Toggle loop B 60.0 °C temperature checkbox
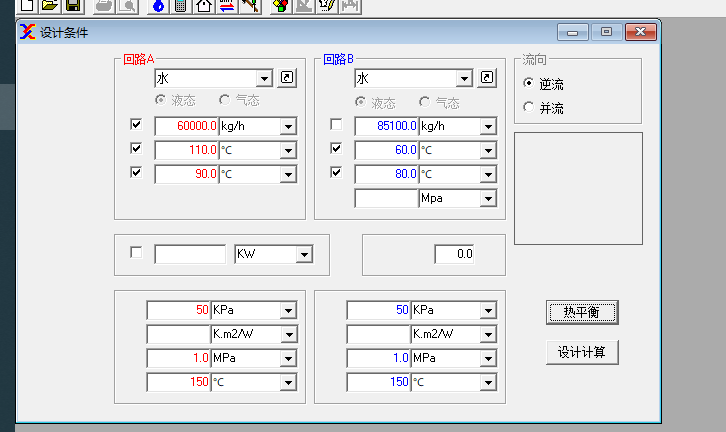The width and height of the screenshot is (726, 432). [x=336, y=148]
